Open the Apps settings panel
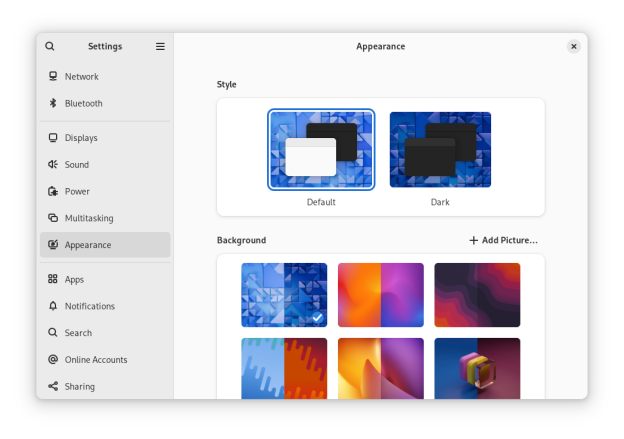 coord(74,280)
